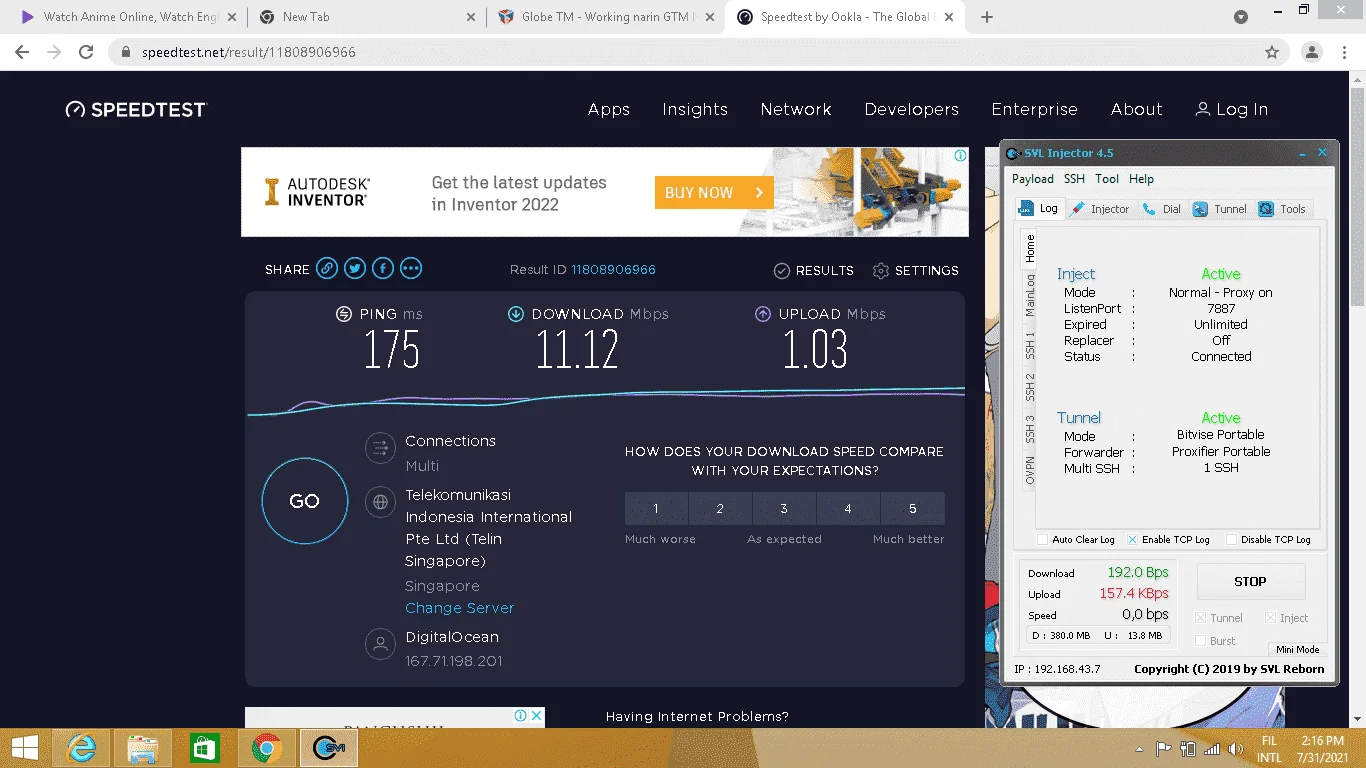Share result via copy link icon
The image size is (1366, 768).
(327, 268)
